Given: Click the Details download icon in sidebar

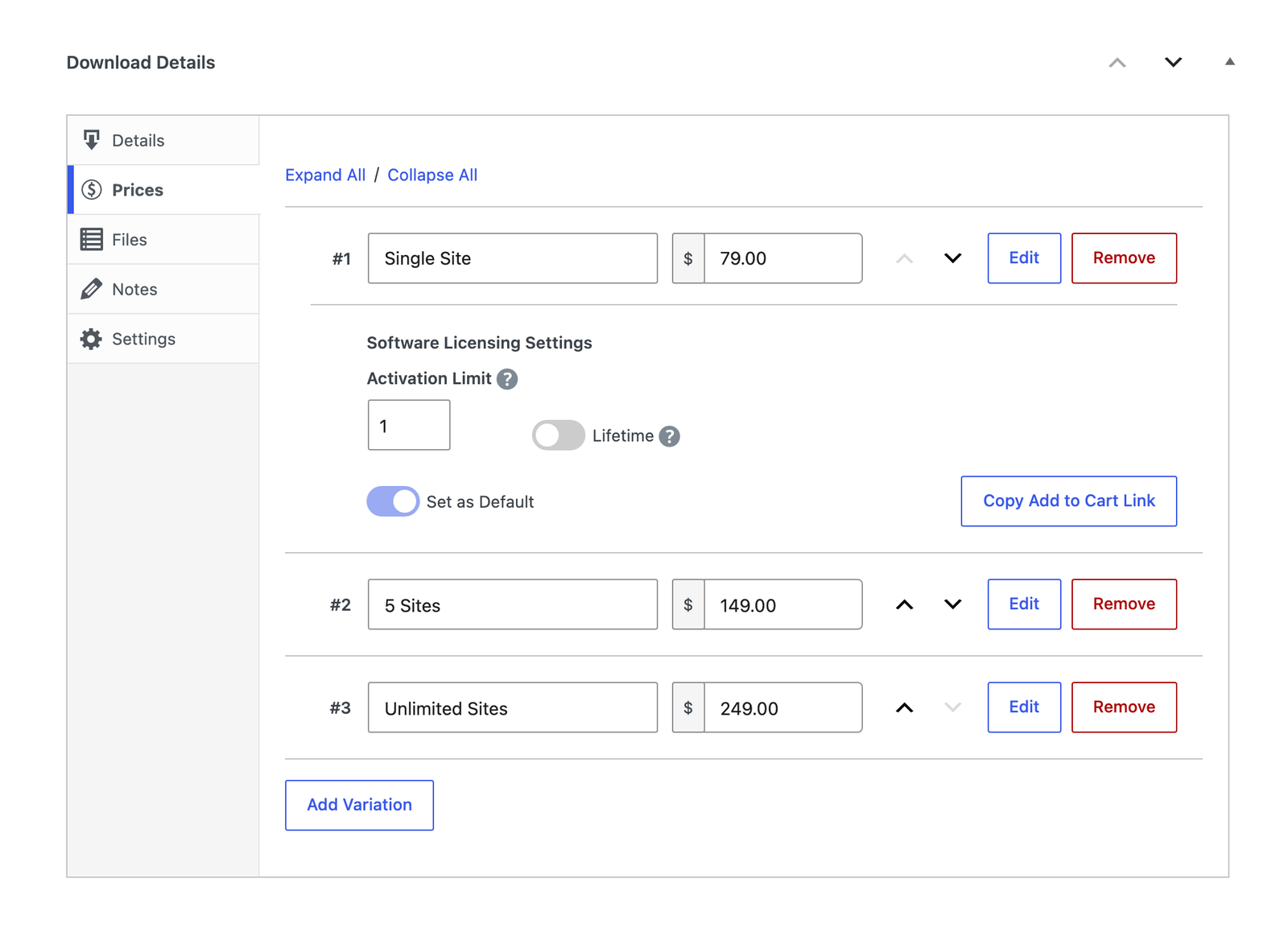Looking at the screenshot, I should (92, 140).
